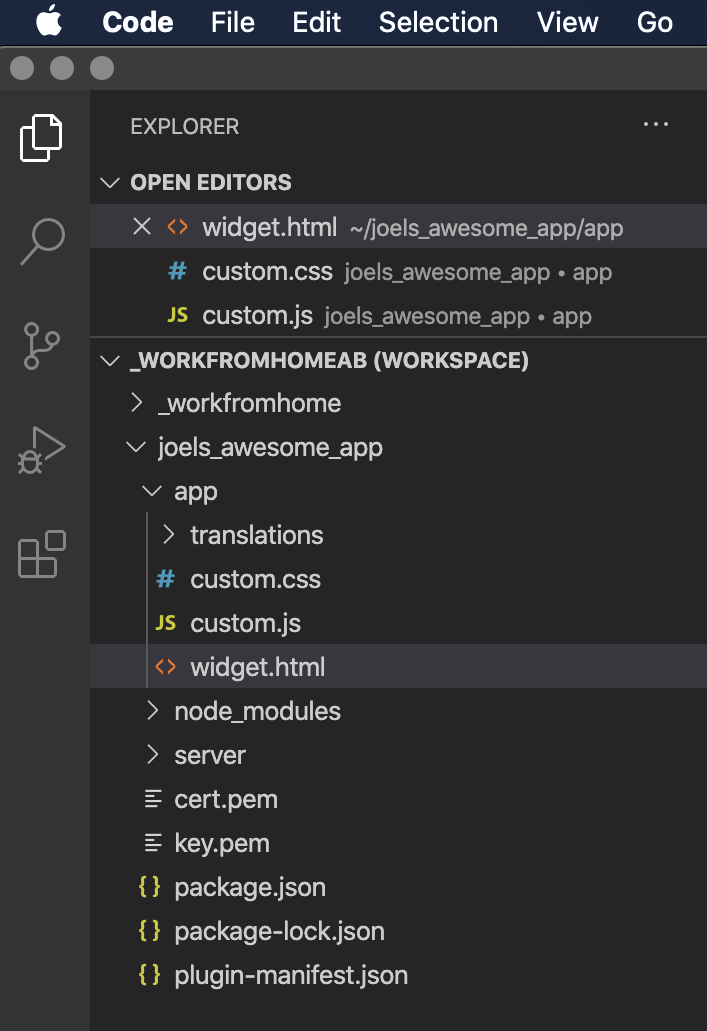Screen dimensions: 707x1031
Task: Open the Source Control view icon
Action: point(42,346)
